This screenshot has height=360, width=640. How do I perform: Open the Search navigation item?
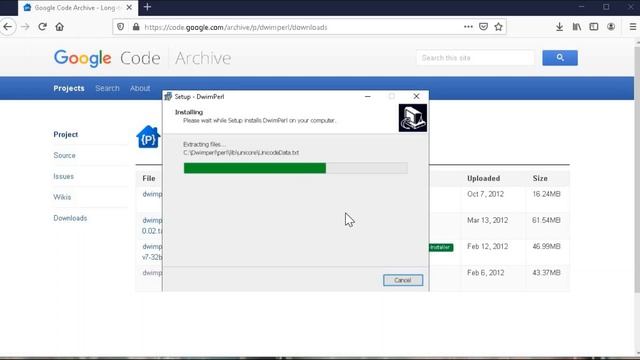click(107, 88)
